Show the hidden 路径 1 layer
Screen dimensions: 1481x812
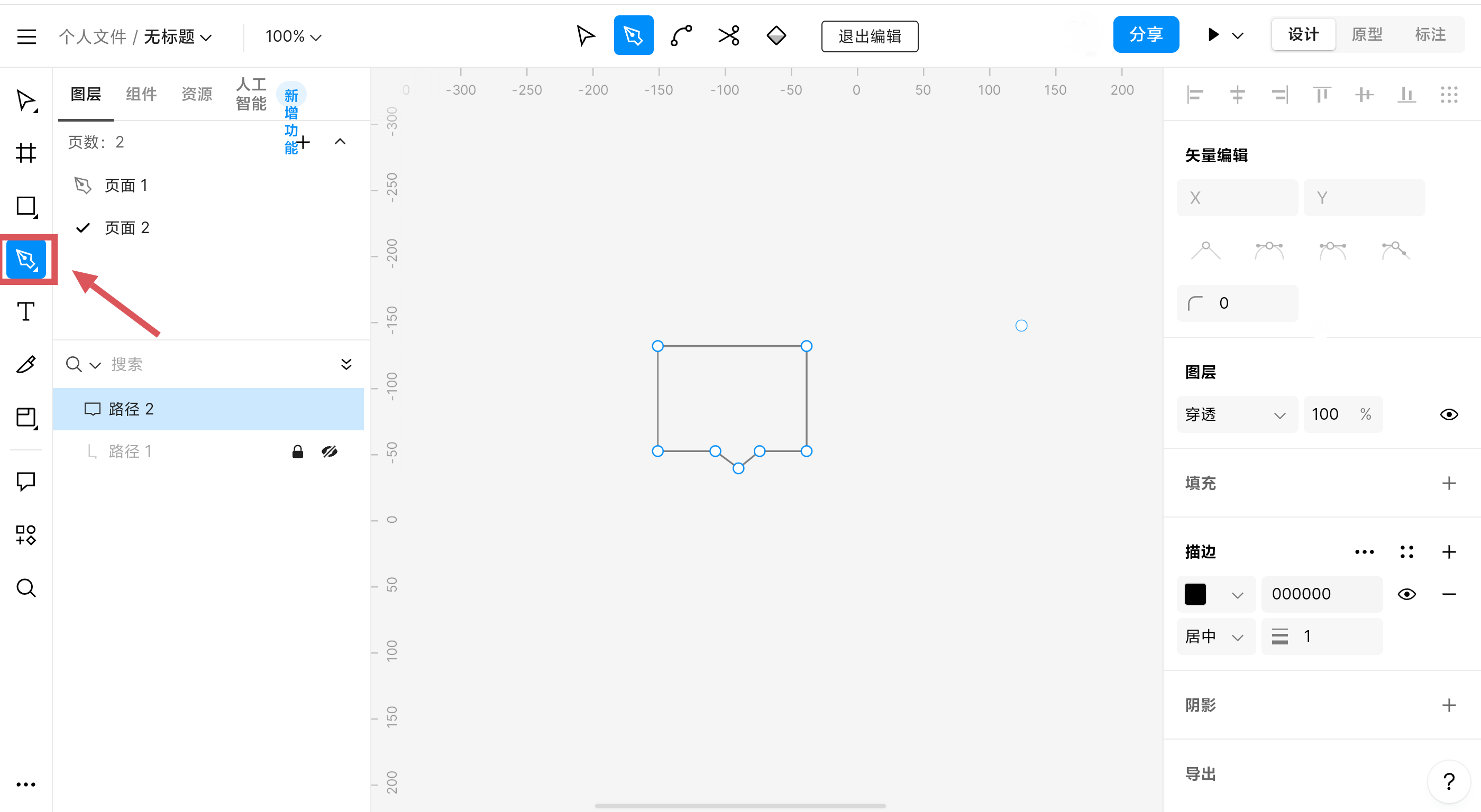coord(330,451)
